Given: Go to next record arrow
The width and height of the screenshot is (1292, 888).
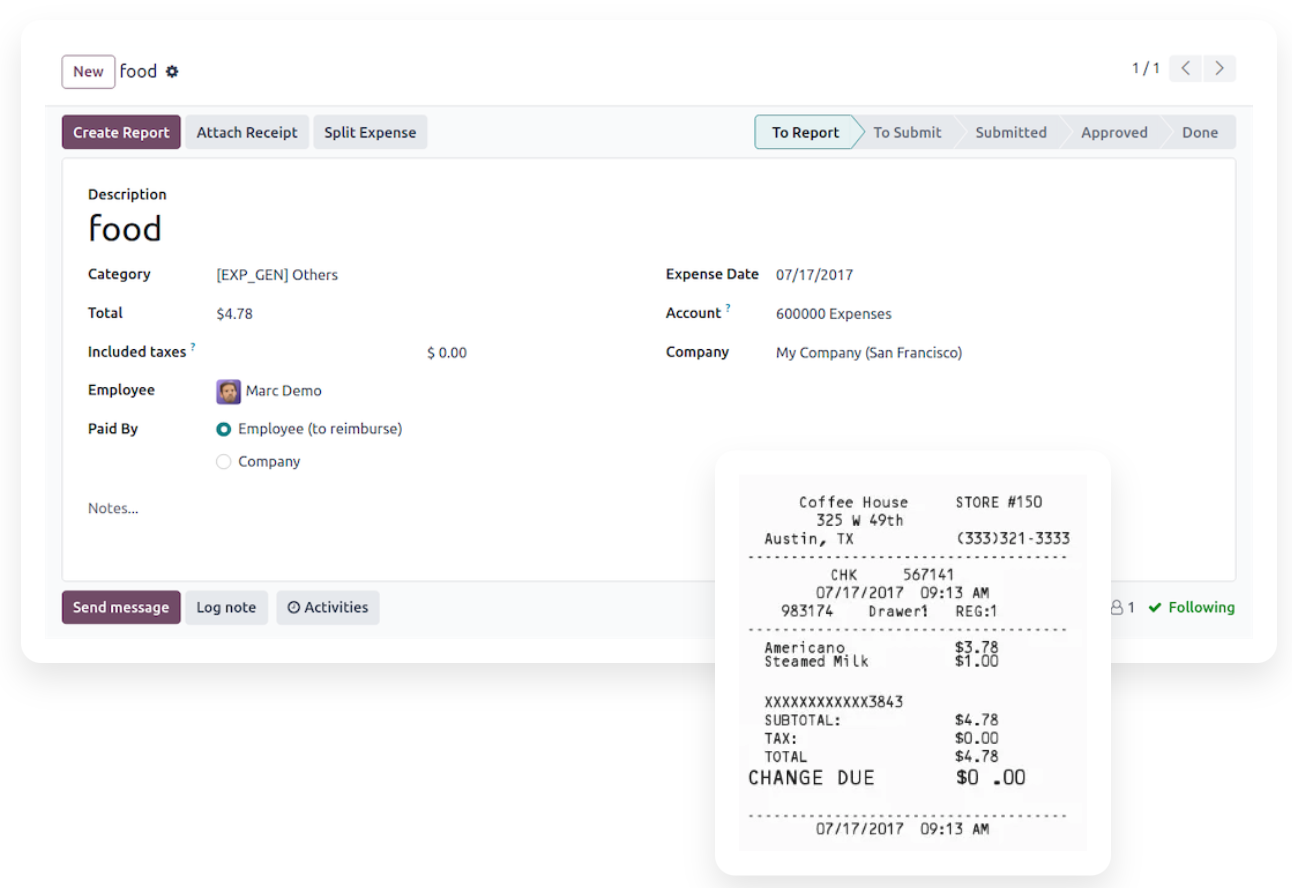Looking at the screenshot, I should point(1219,69).
